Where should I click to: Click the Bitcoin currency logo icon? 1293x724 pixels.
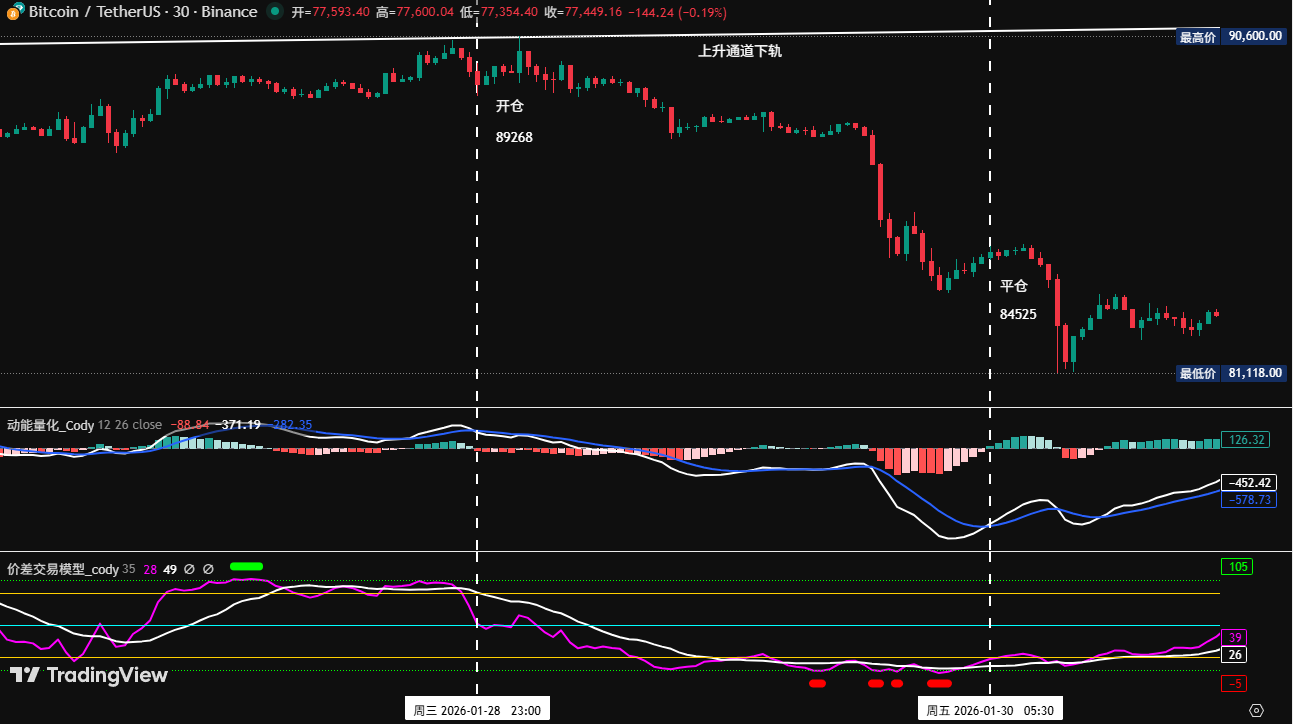tap(13, 12)
